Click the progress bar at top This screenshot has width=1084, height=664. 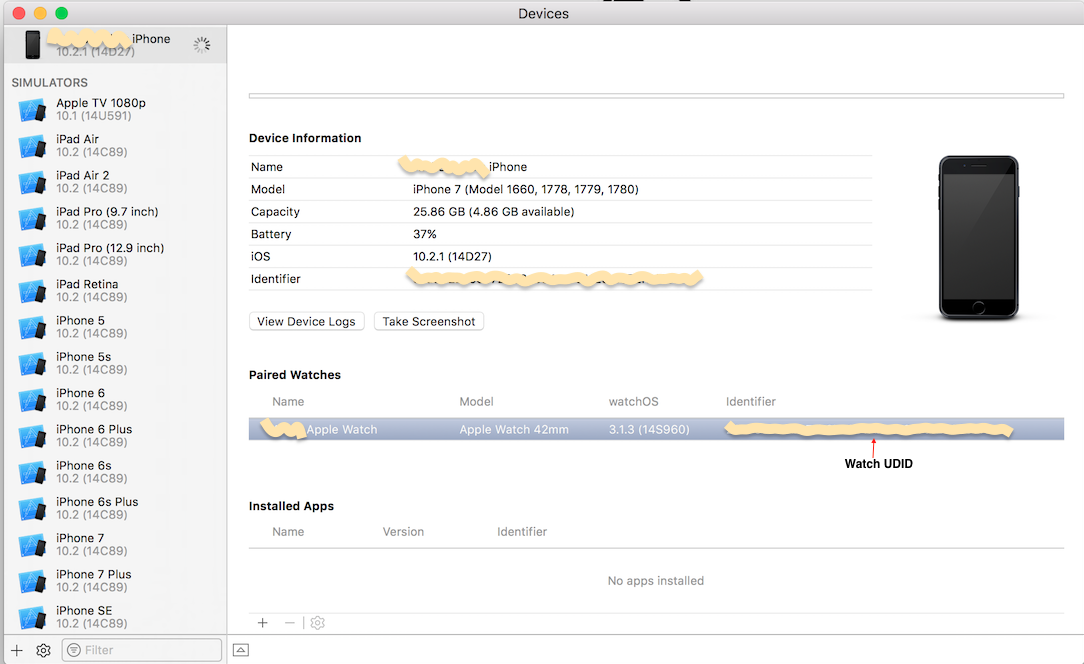point(656,95)
